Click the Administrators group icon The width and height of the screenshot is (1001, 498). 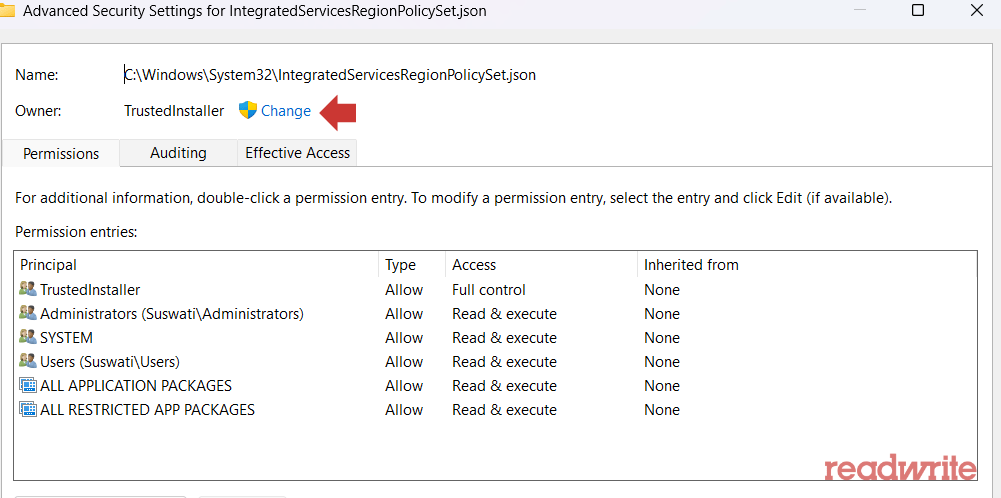(27, 313)
